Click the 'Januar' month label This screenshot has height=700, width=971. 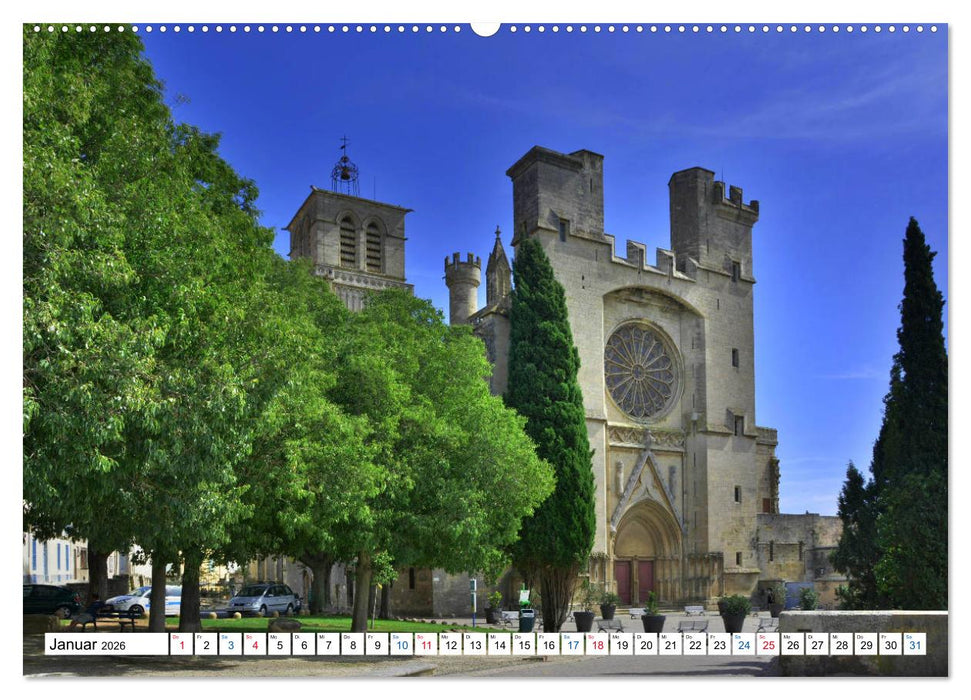[x=72, y=644]
